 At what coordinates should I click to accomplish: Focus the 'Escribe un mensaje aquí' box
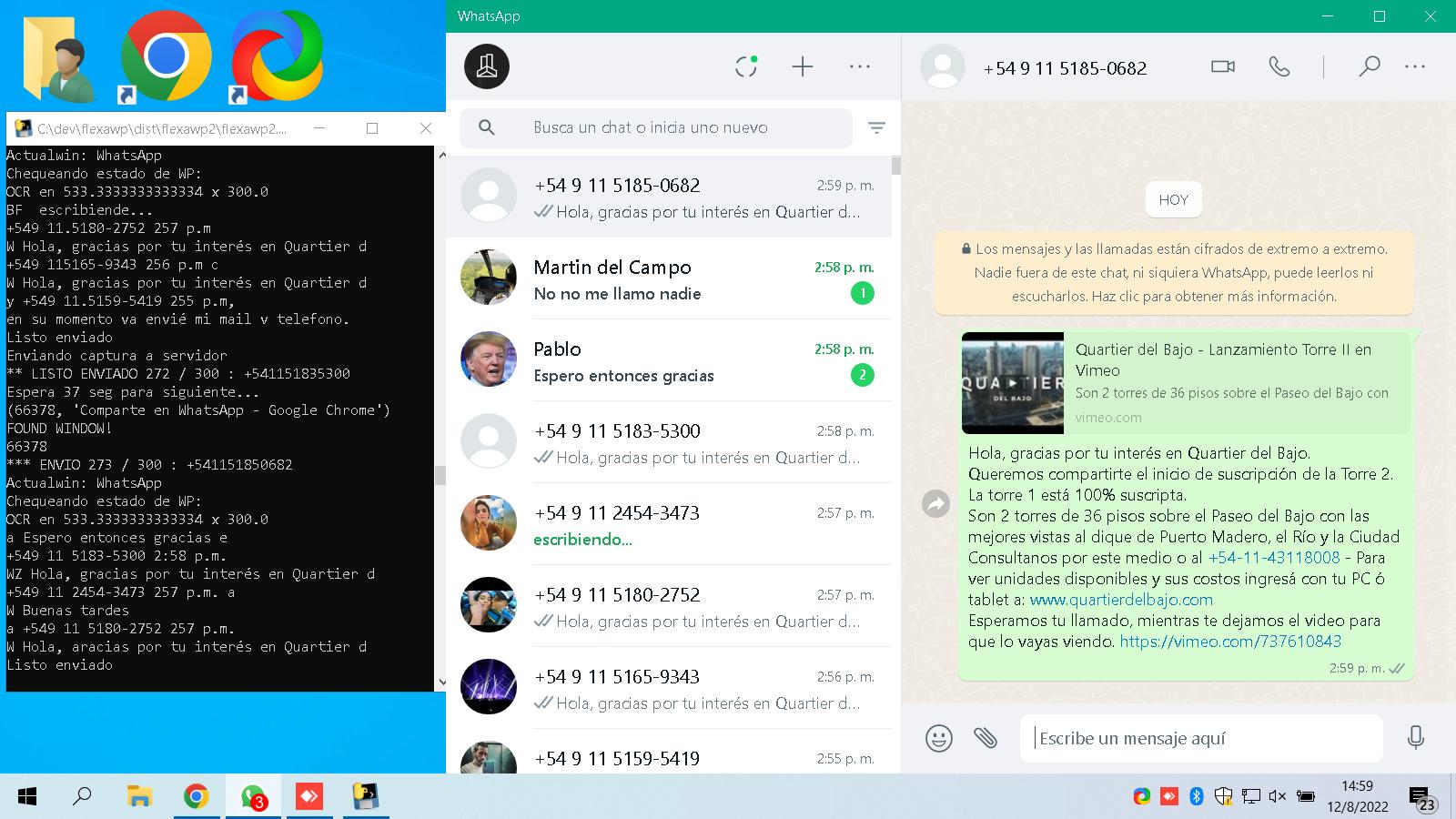point(1201,738)
